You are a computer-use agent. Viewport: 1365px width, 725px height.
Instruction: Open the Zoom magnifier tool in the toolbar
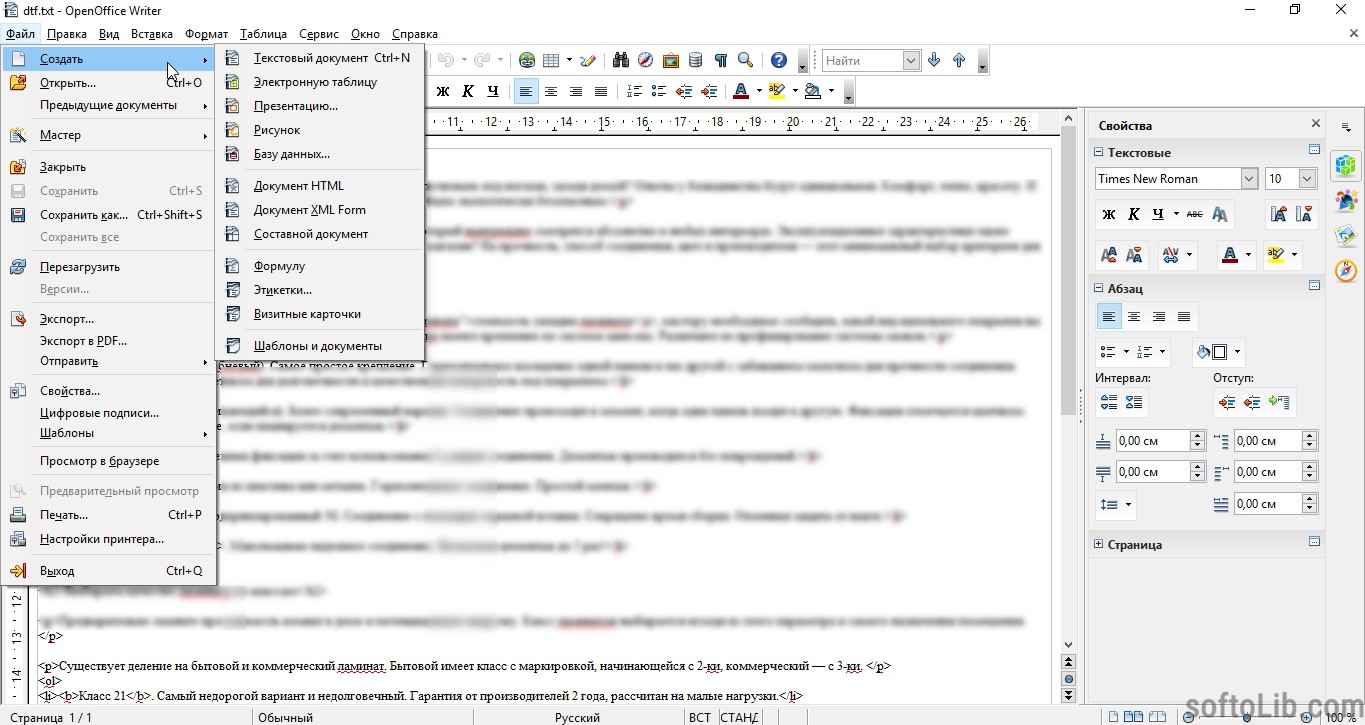(745, 60)
